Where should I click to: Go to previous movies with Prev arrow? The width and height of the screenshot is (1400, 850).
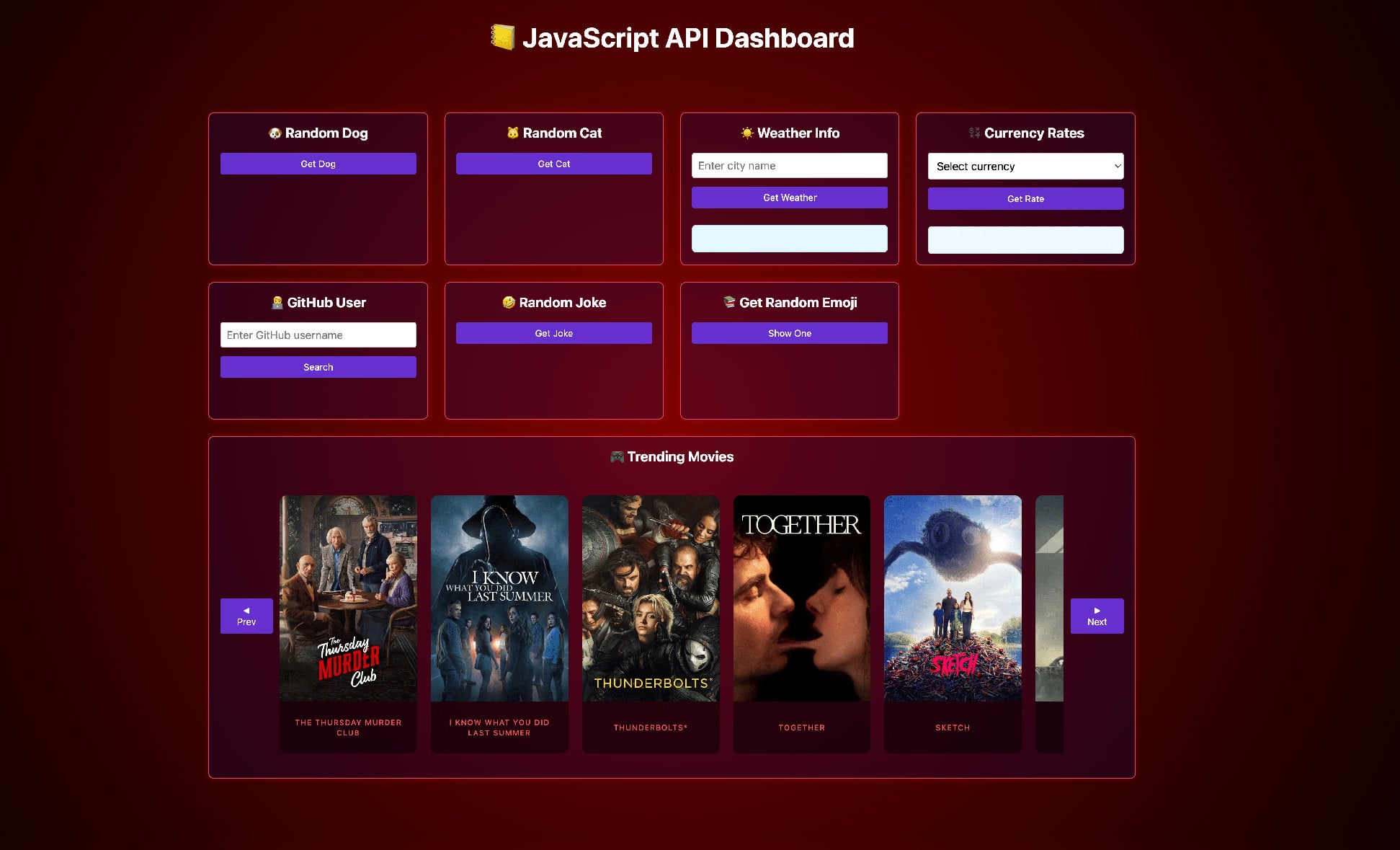point(246,616)
